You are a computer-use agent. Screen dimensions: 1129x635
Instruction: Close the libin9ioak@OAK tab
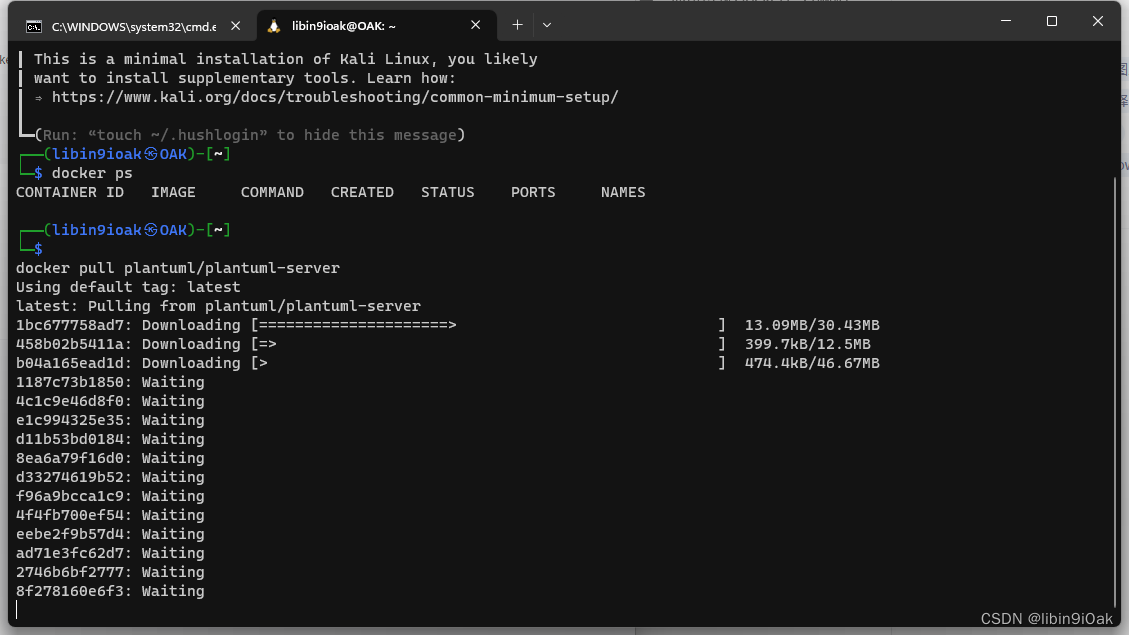477,25
